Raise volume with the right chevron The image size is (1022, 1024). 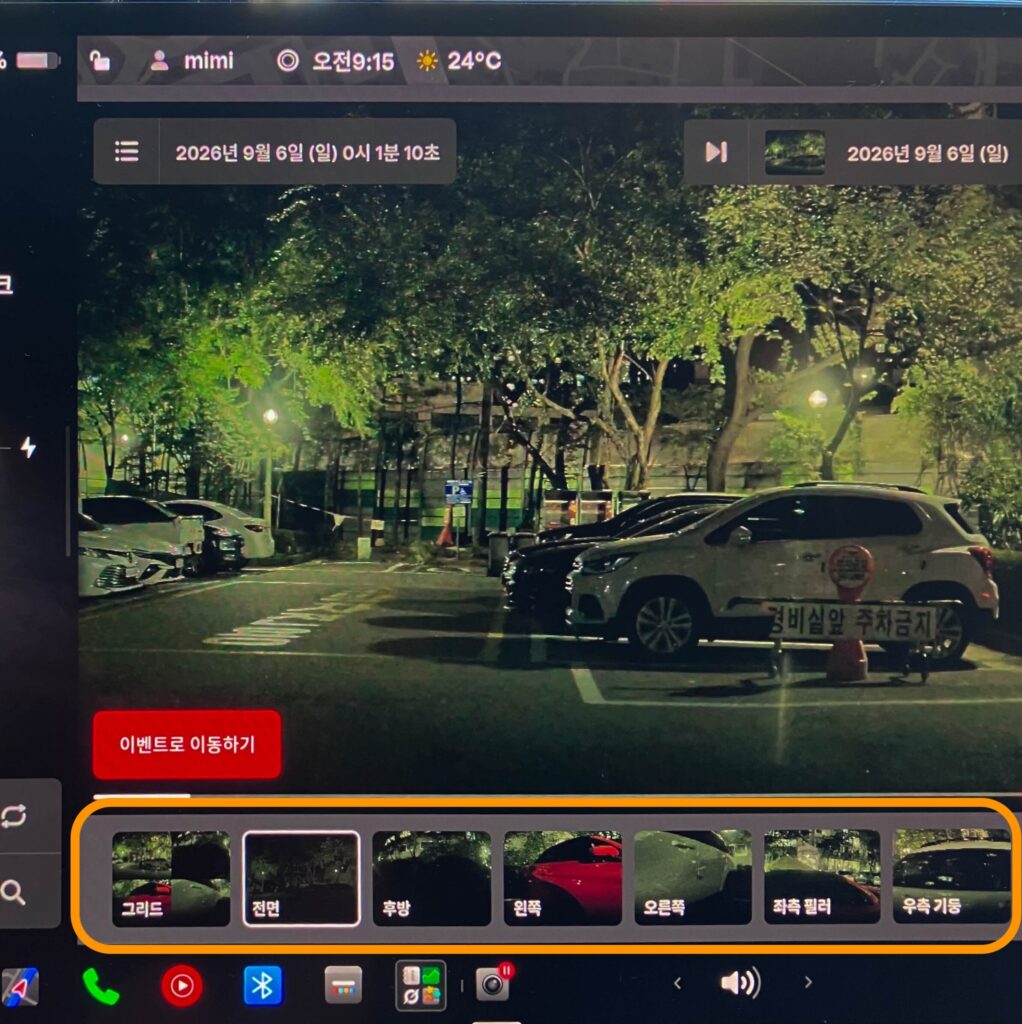(808, 982)
